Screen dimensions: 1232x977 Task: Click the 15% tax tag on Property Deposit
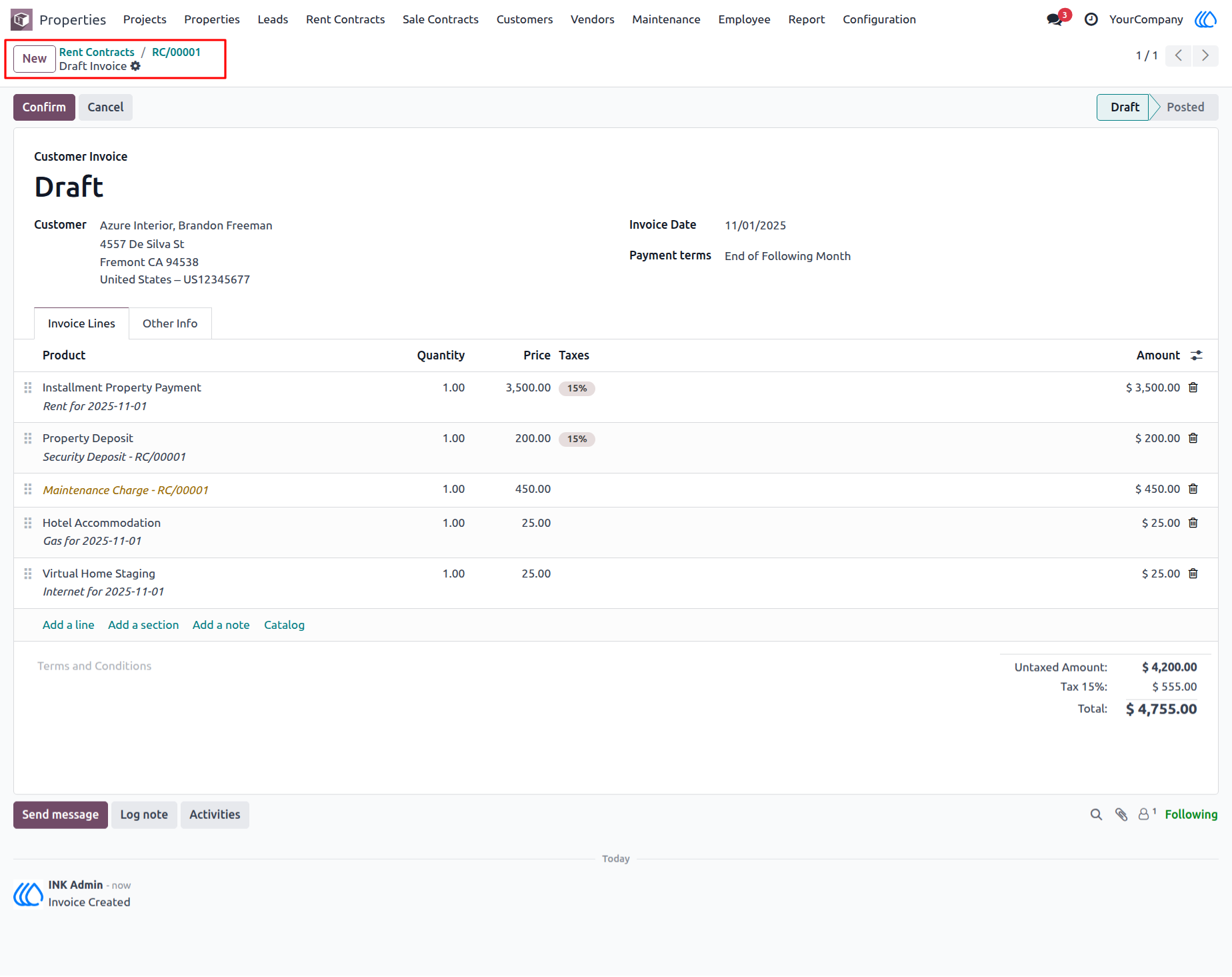(x=577, y=439)
